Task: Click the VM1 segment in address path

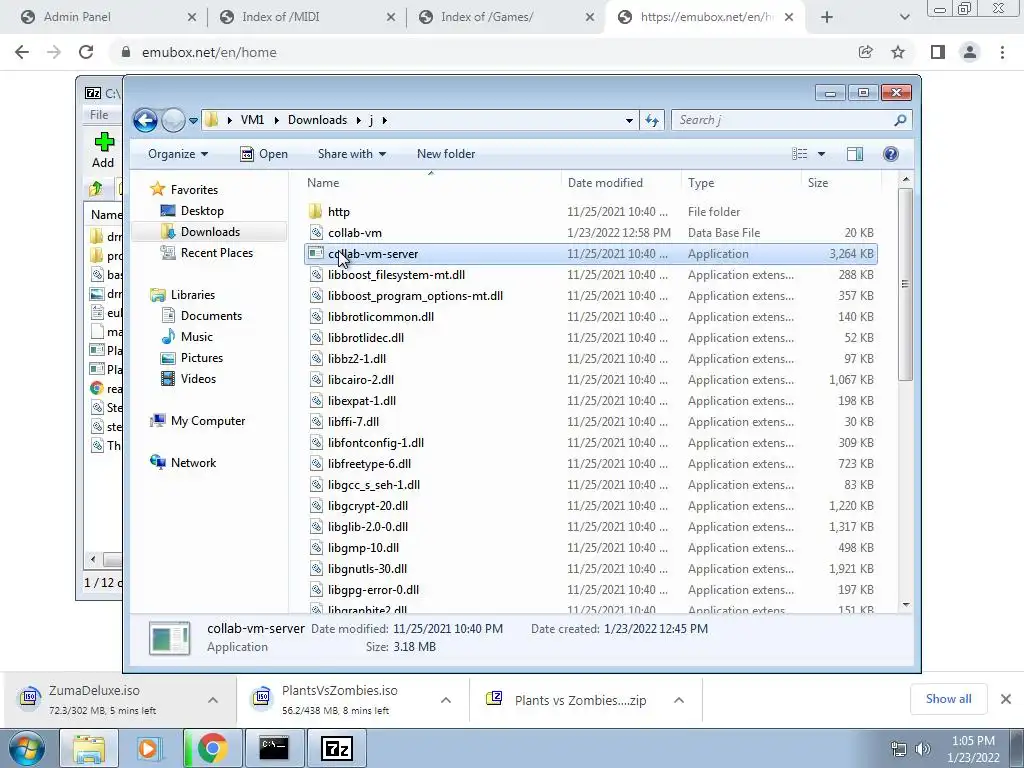Action: pos(252,120)
